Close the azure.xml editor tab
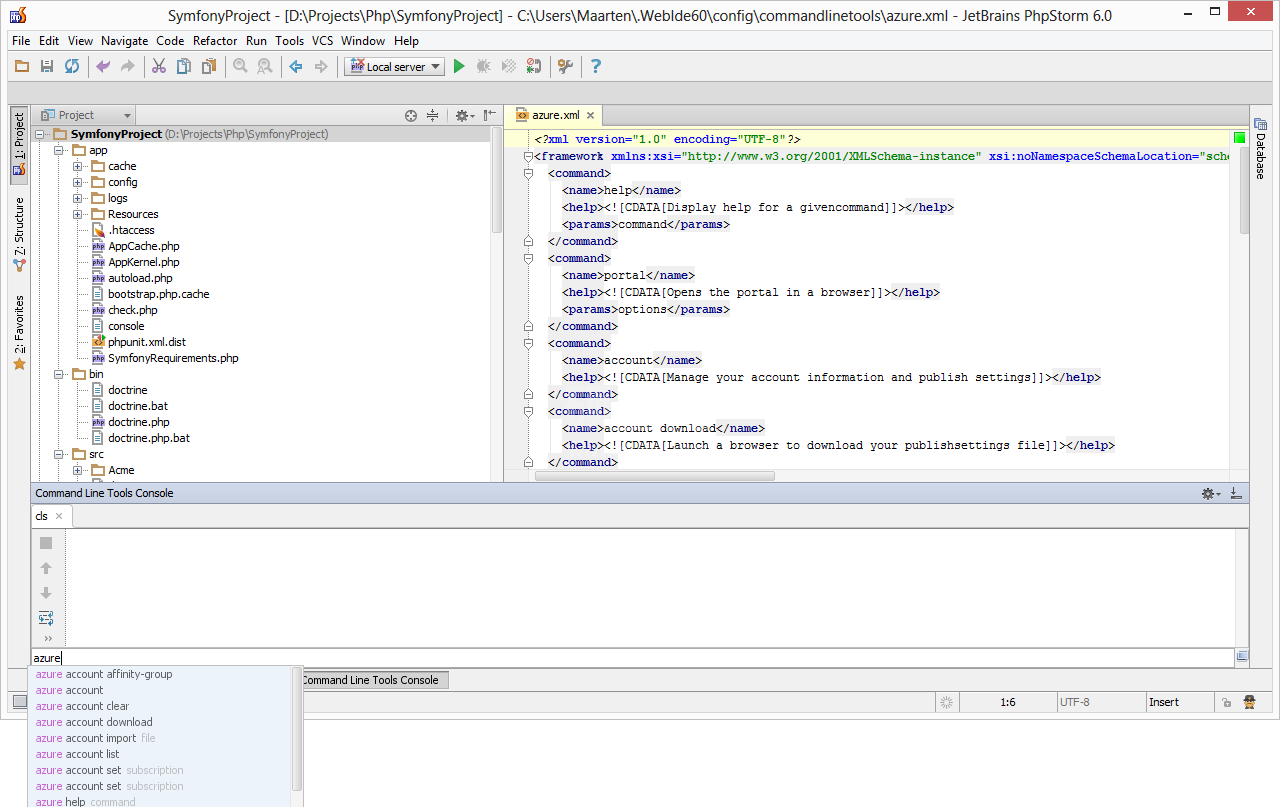 pyautogui.click(x=591, y=116)
